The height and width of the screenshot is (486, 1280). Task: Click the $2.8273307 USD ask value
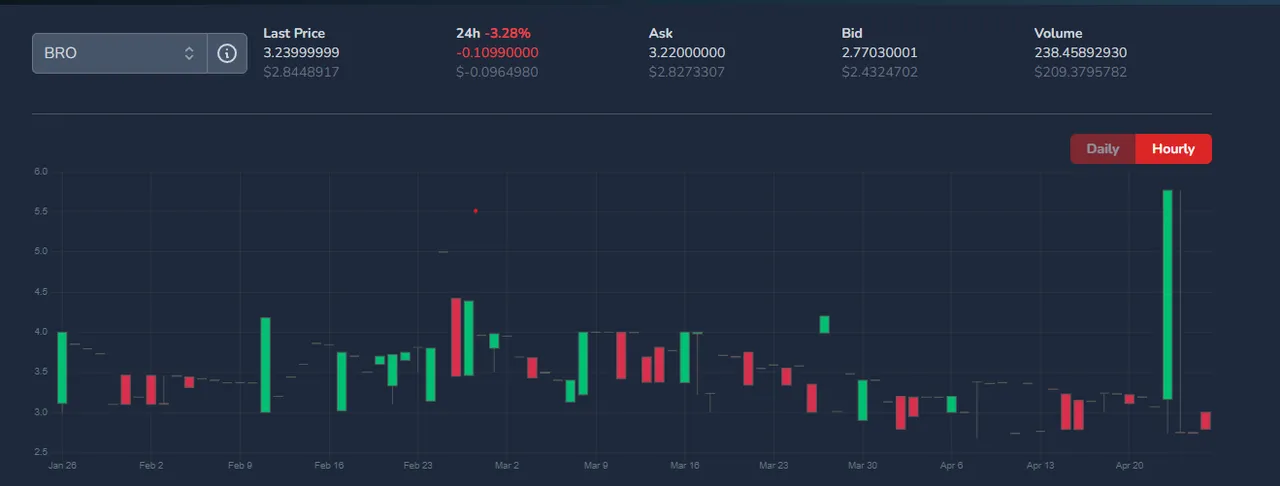point(687,72)
